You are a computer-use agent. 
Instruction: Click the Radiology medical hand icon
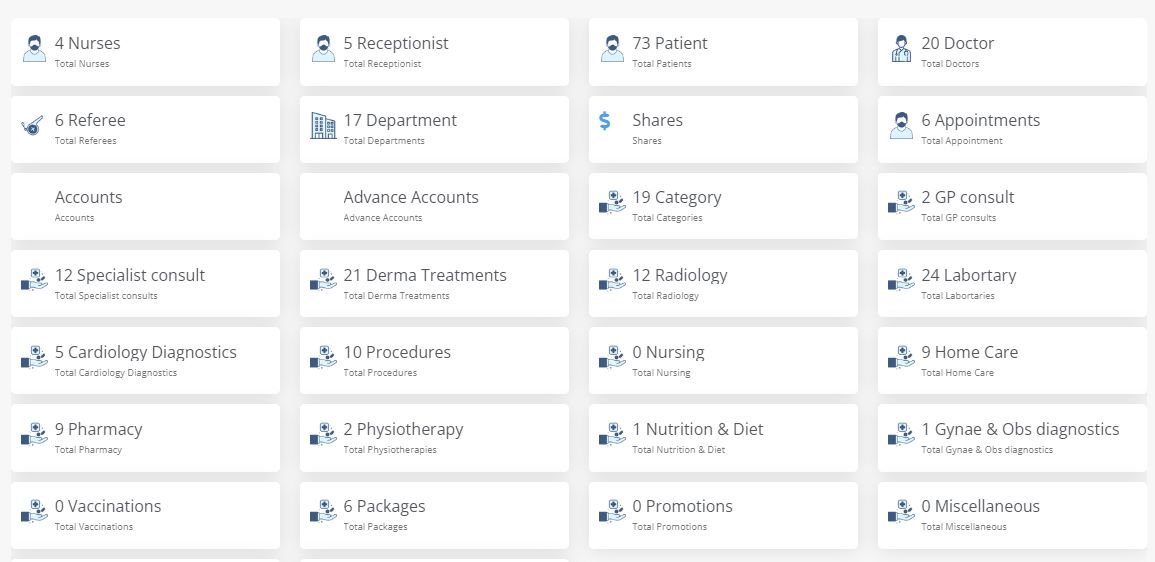[612, 281]
